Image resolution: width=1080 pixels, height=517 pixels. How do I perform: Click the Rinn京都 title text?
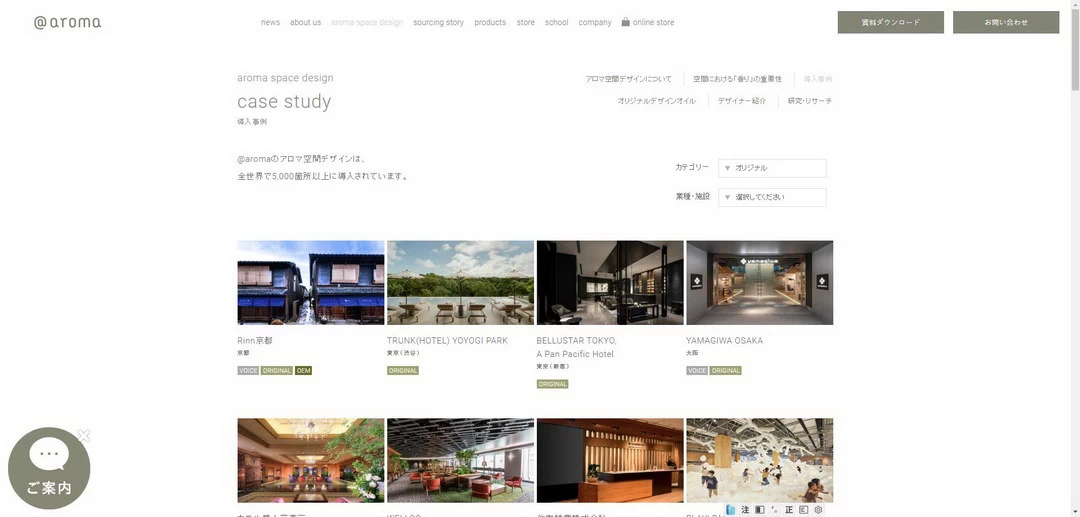255,341
